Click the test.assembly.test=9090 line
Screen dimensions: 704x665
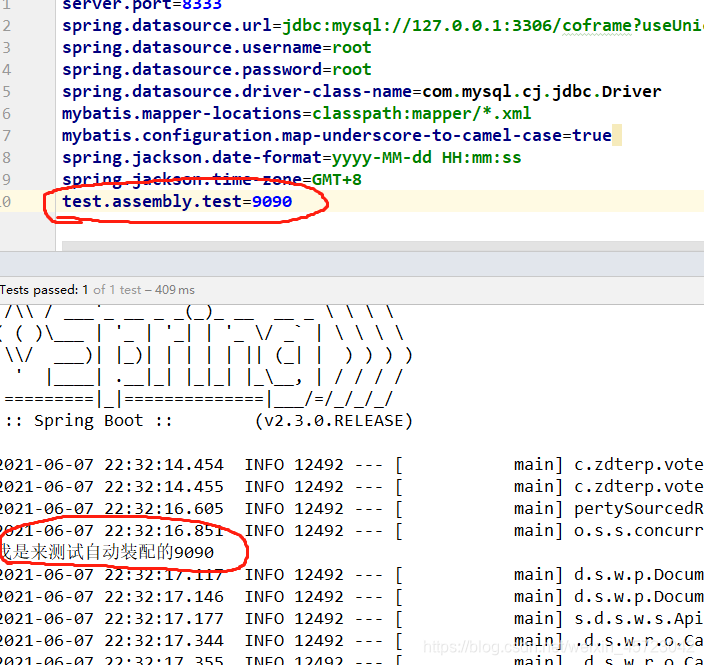tap(177, 201)
